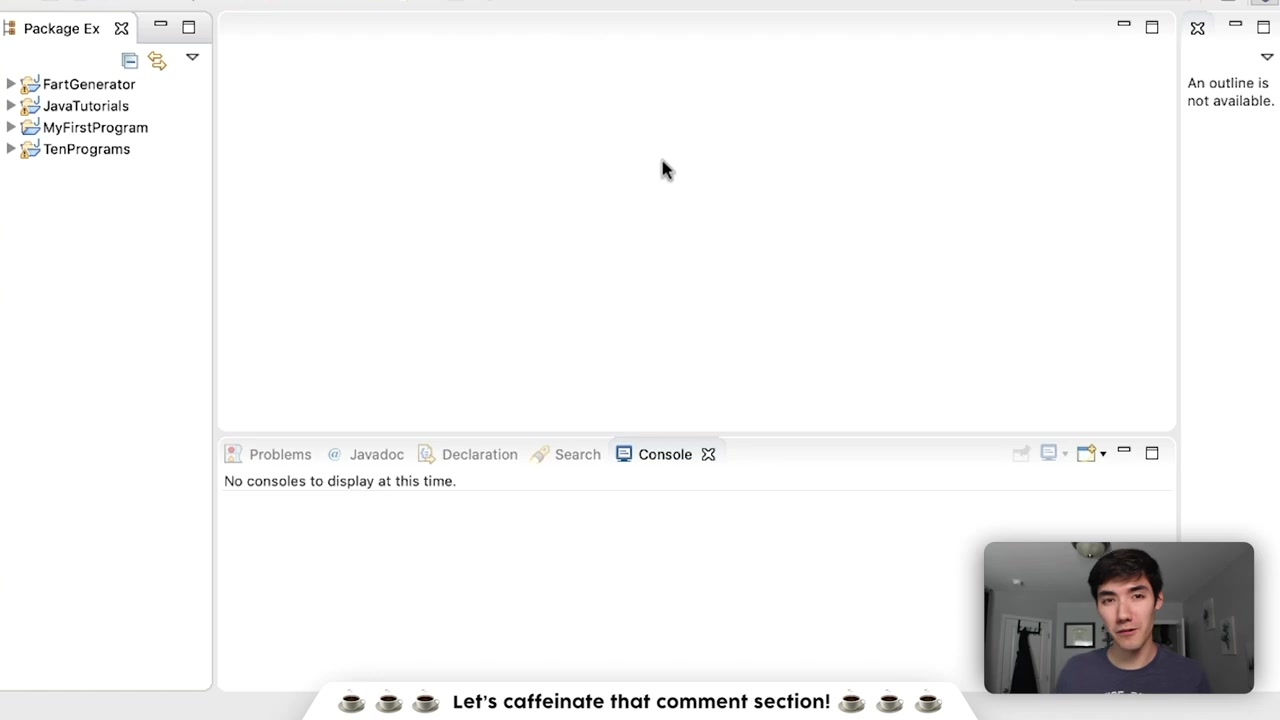
Task: Toggle Link with Editor in Package Explorer
Action: click(x=157, y=60)
